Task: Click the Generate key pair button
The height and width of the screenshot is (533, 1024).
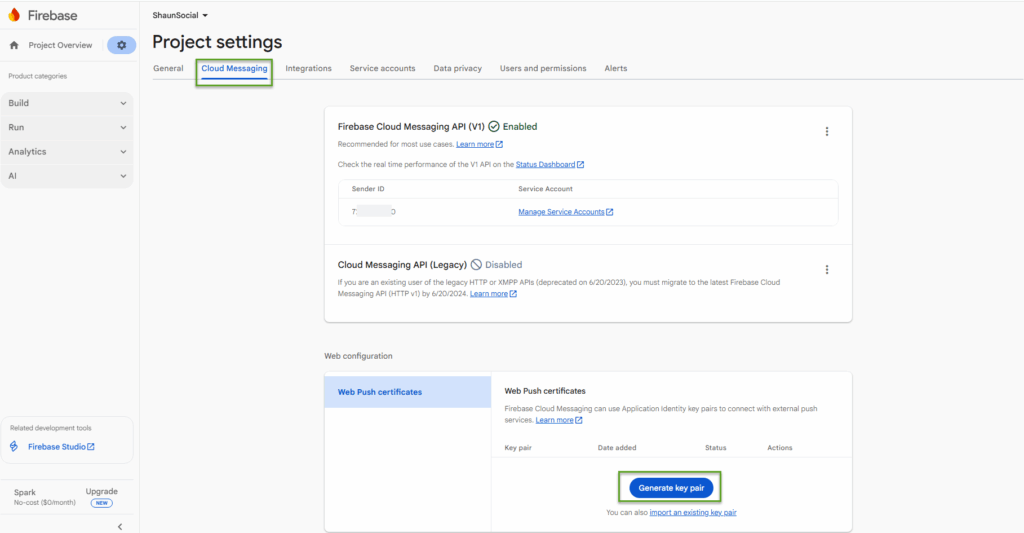Action: click(x=671, y=488)
